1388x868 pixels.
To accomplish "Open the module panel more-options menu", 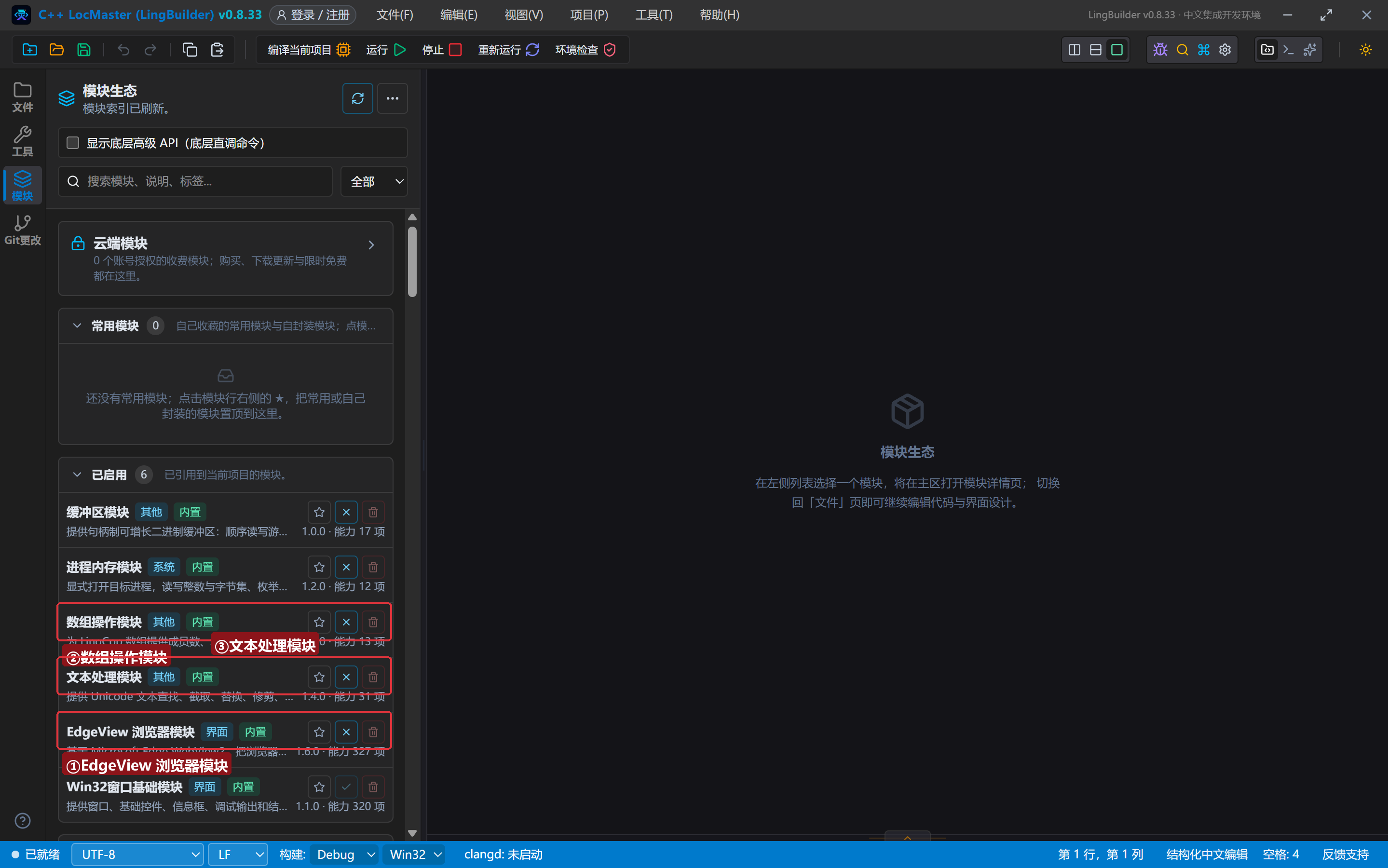I will click(x=393, y=98).
